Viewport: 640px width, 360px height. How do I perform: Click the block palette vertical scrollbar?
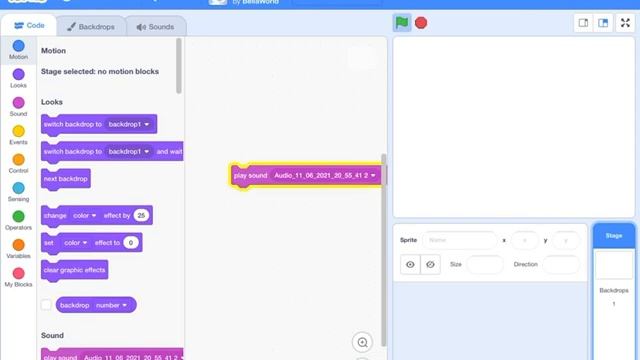[179, 66]
